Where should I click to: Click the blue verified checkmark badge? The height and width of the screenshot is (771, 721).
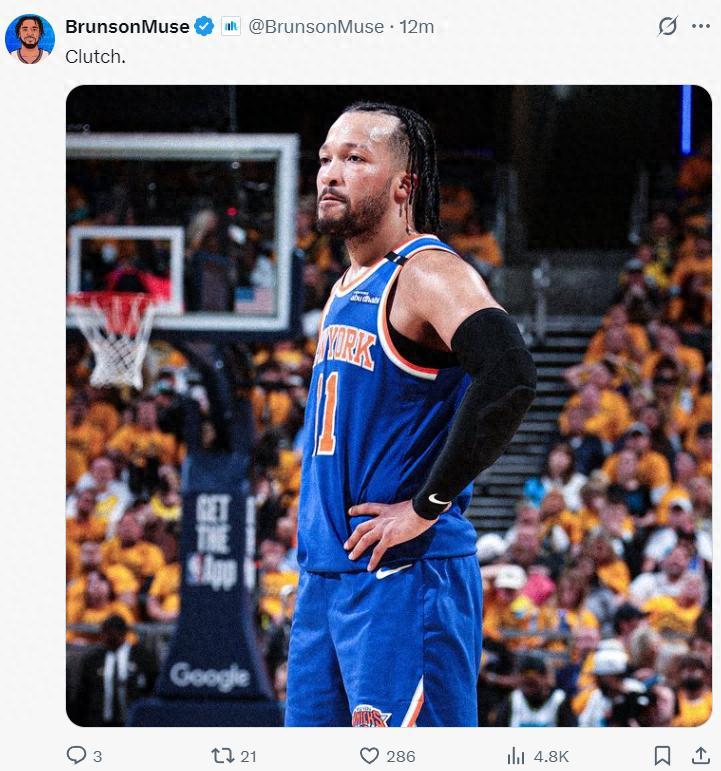tap(204, 27)
